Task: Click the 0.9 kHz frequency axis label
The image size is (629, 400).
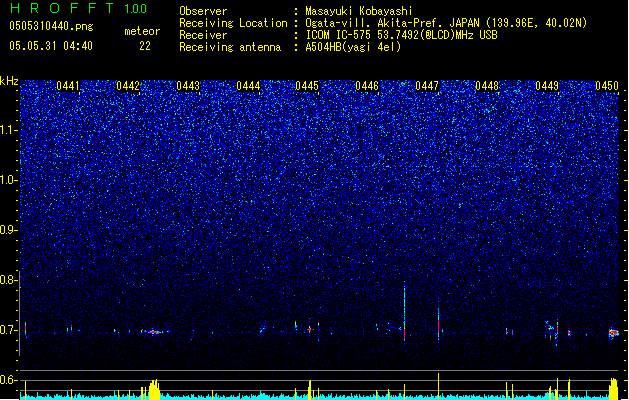Action: pos(9,230)
